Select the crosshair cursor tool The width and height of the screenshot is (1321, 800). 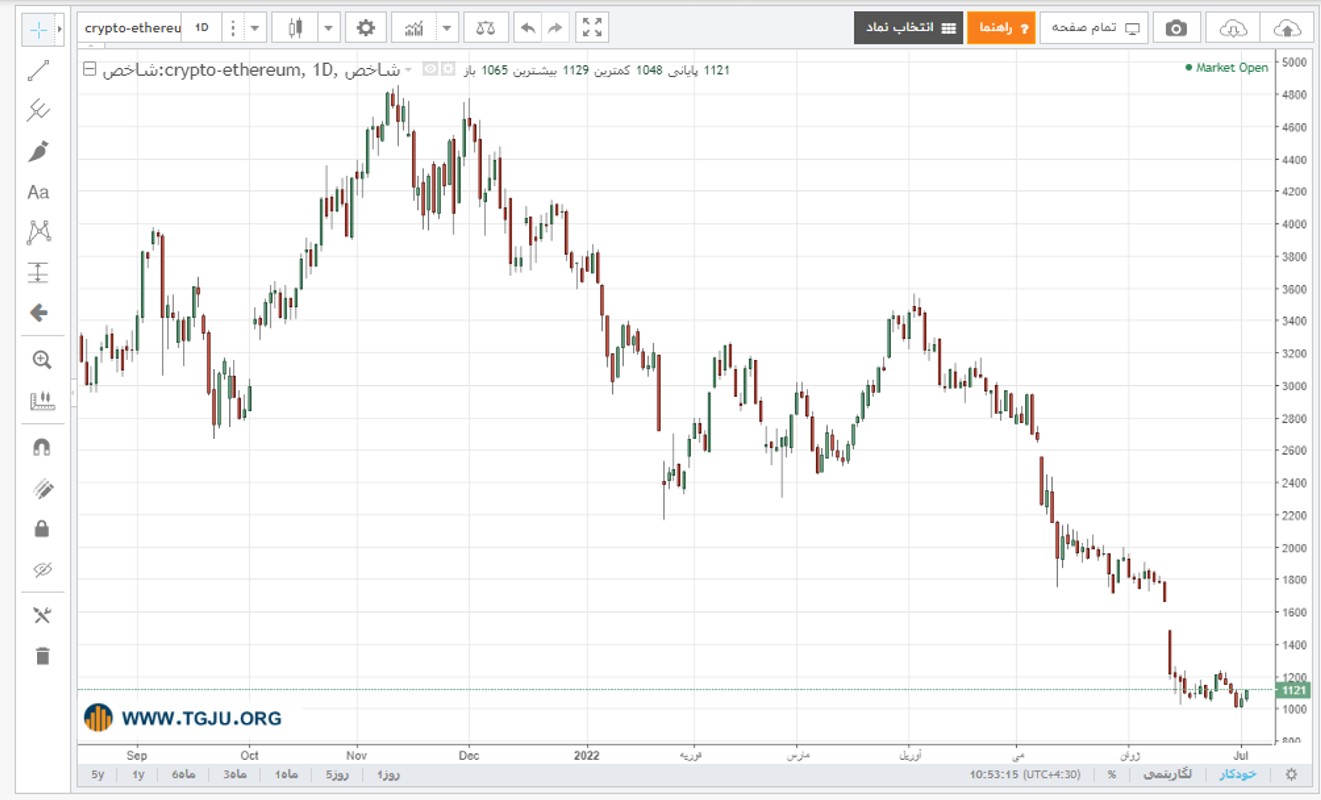pyautogui.click(x=38, y=28)
